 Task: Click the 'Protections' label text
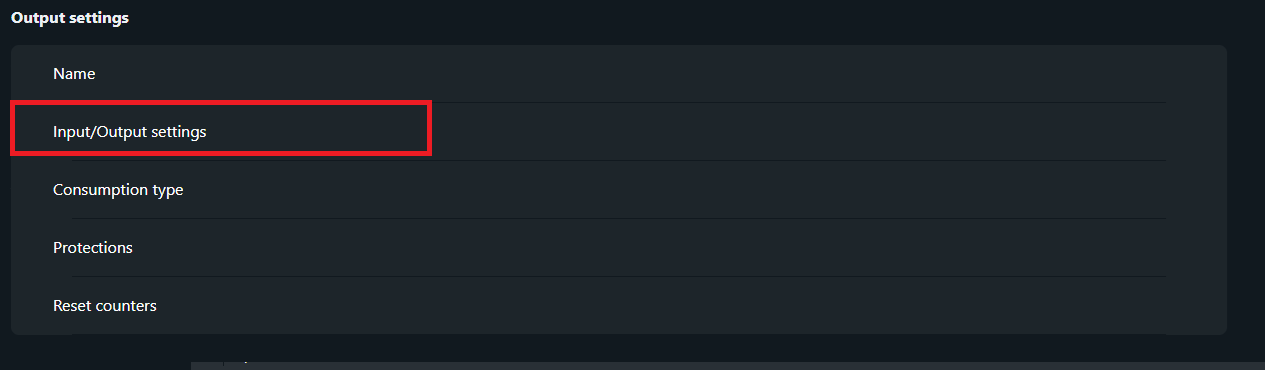tap(93, 248)
